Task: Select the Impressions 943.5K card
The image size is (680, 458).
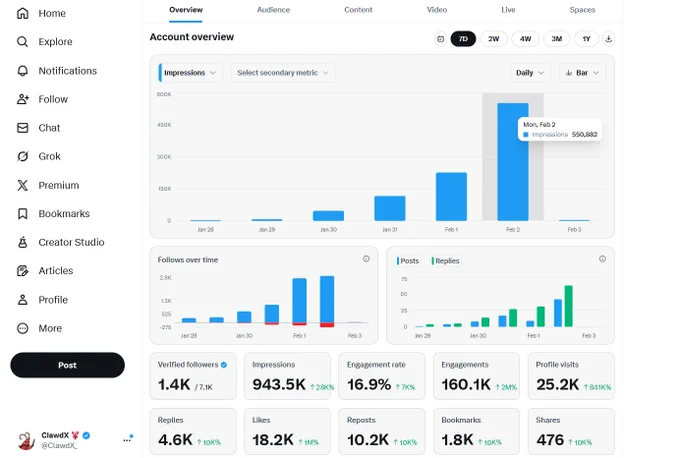Action: tap(288, 376)
